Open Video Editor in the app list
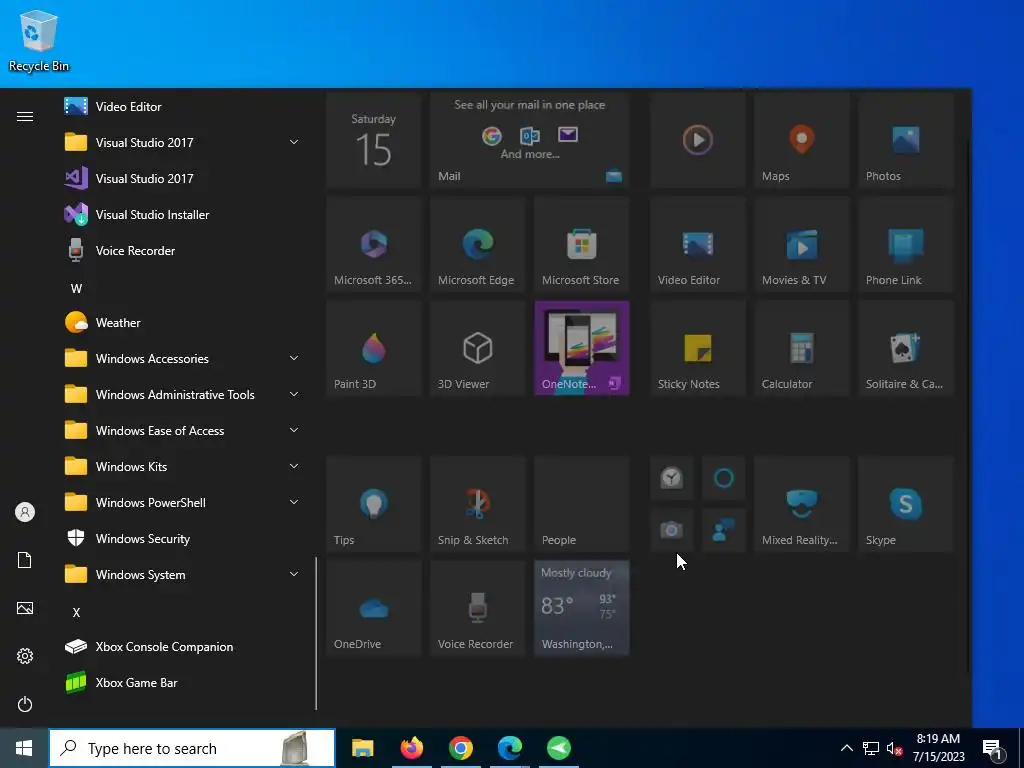 182,106
